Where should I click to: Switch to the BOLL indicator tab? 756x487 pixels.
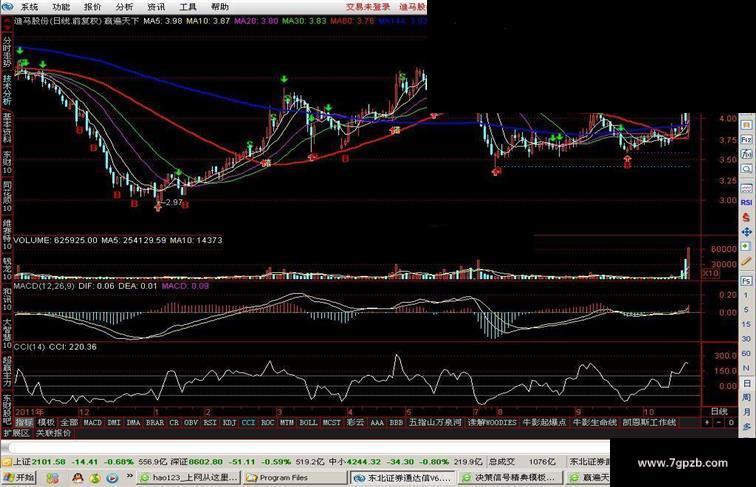coord(308,422)
